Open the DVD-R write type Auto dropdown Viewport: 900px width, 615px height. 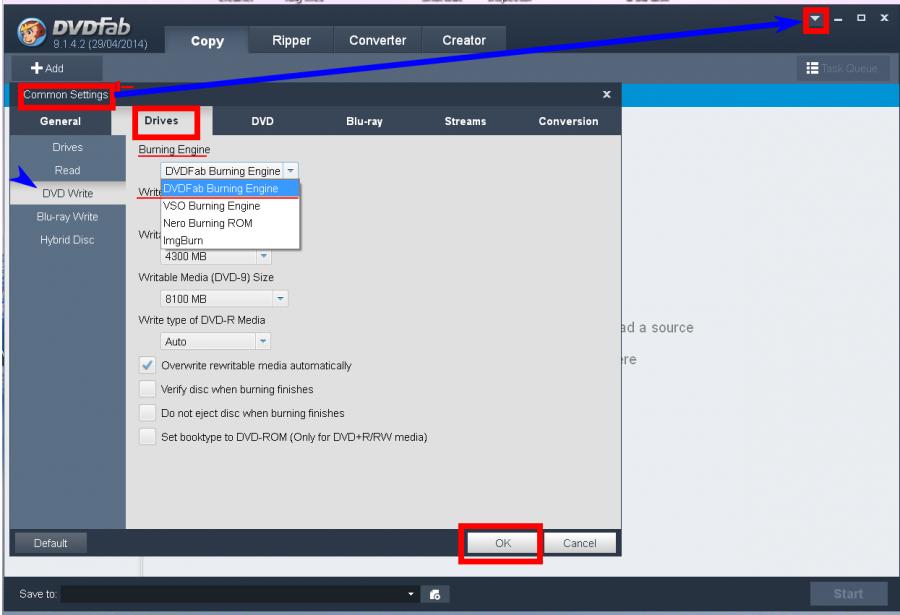click(263, 341)
